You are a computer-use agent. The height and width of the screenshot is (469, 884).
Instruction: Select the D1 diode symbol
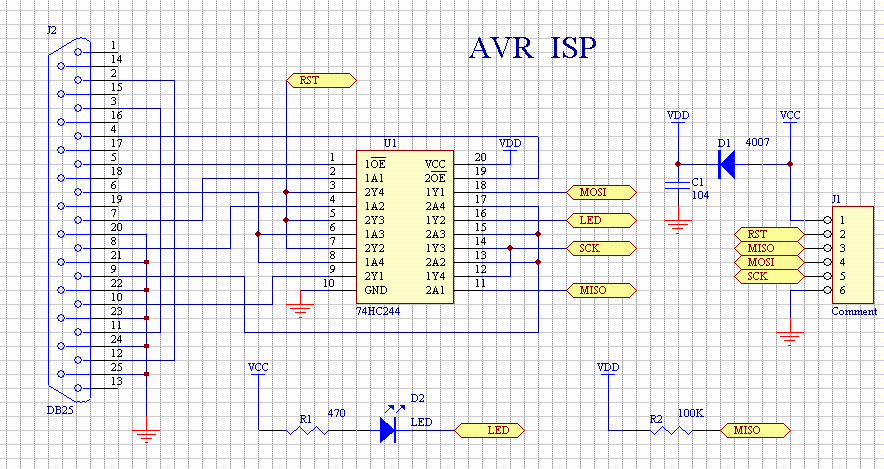coord(727,163)
